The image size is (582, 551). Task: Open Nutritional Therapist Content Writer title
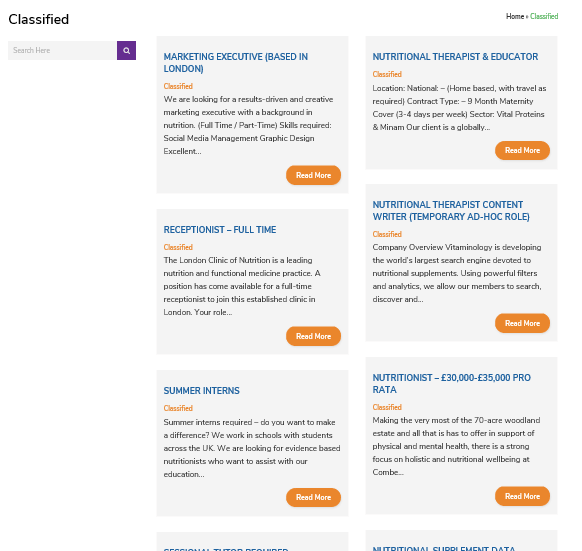[x=451, y=211]
